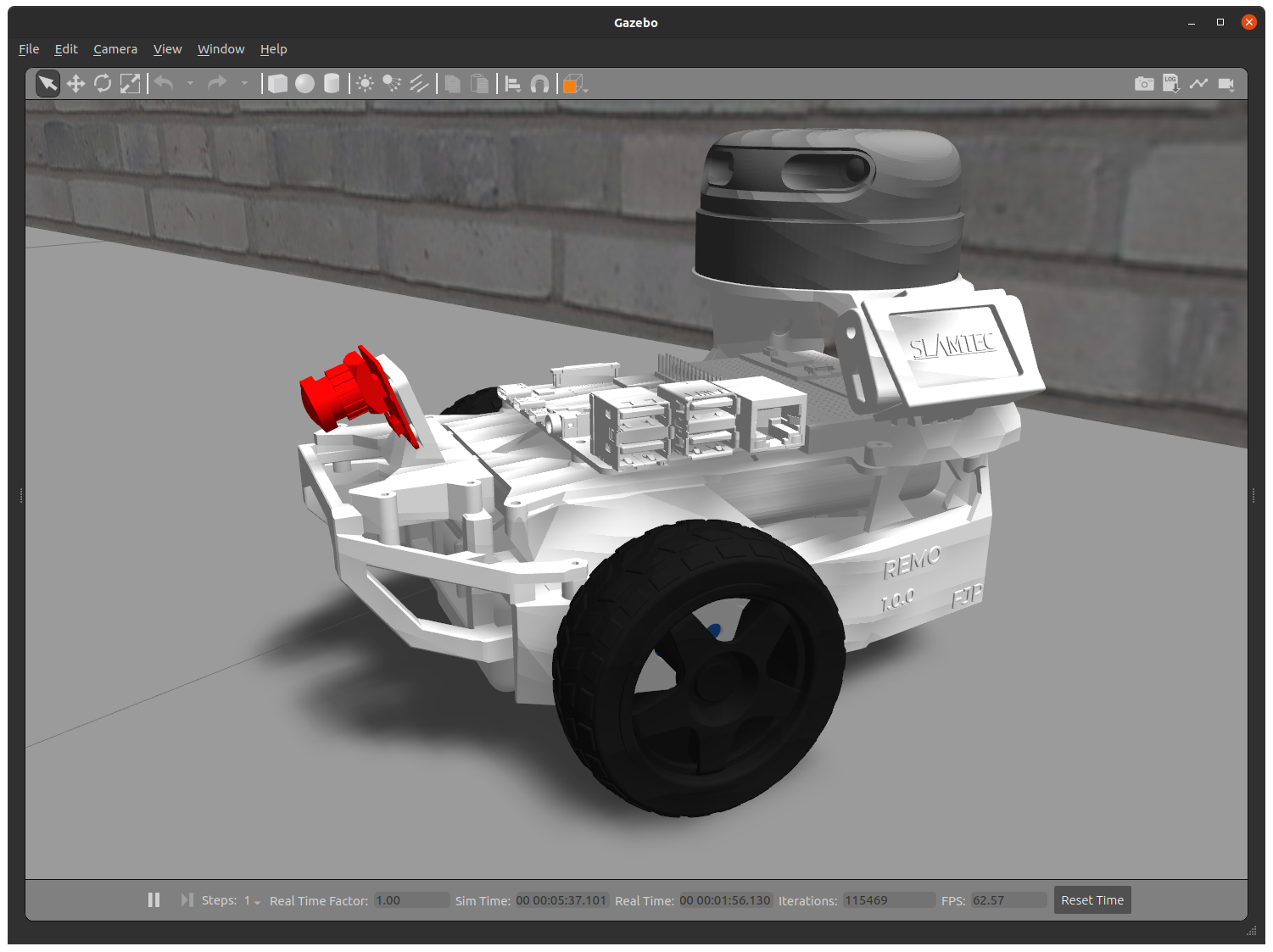1273x952 pixels.
Task: Open the video record dropdown
Action: pyautogui.click(x=1226, y=83)
